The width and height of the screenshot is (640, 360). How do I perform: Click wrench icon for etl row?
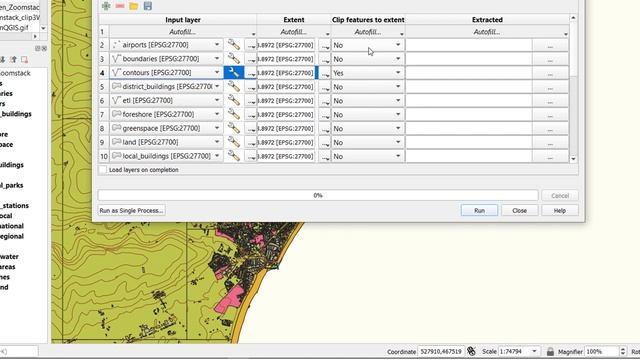pyautogui.click(x=234, y=100)
